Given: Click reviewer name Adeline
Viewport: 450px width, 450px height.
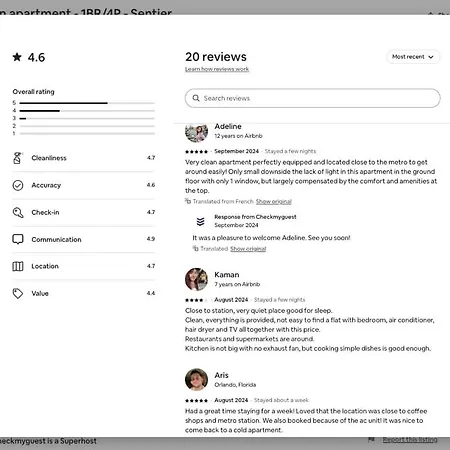Looking at the screenshot, I should point(228,127).
